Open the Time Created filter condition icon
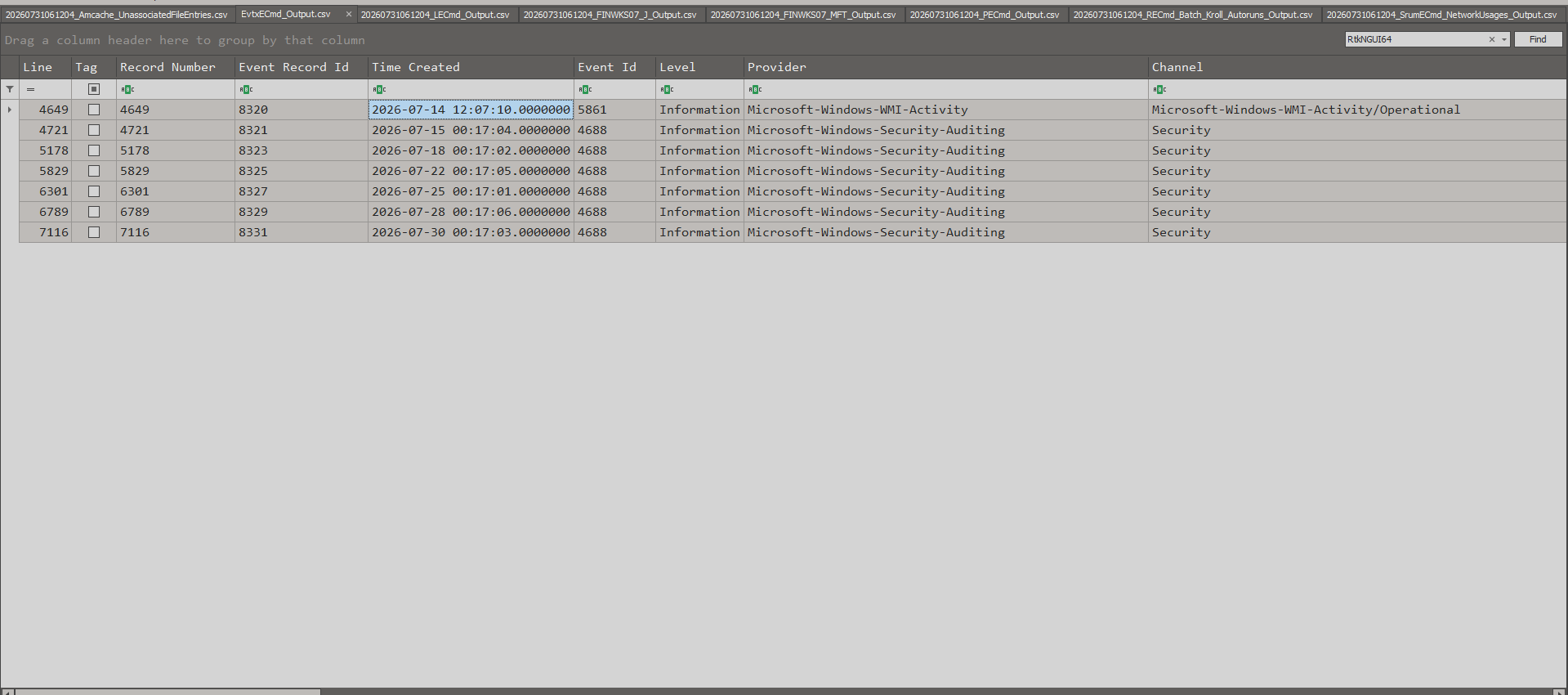Image resolution: width=1568 pixels, height=695 pixels. pos(379,89)
